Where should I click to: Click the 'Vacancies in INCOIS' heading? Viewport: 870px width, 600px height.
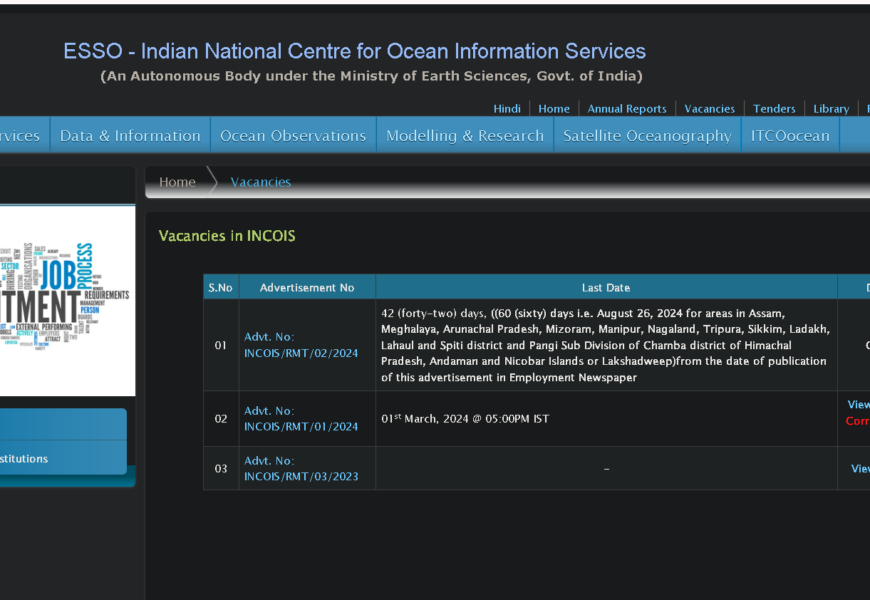(227, 236)
